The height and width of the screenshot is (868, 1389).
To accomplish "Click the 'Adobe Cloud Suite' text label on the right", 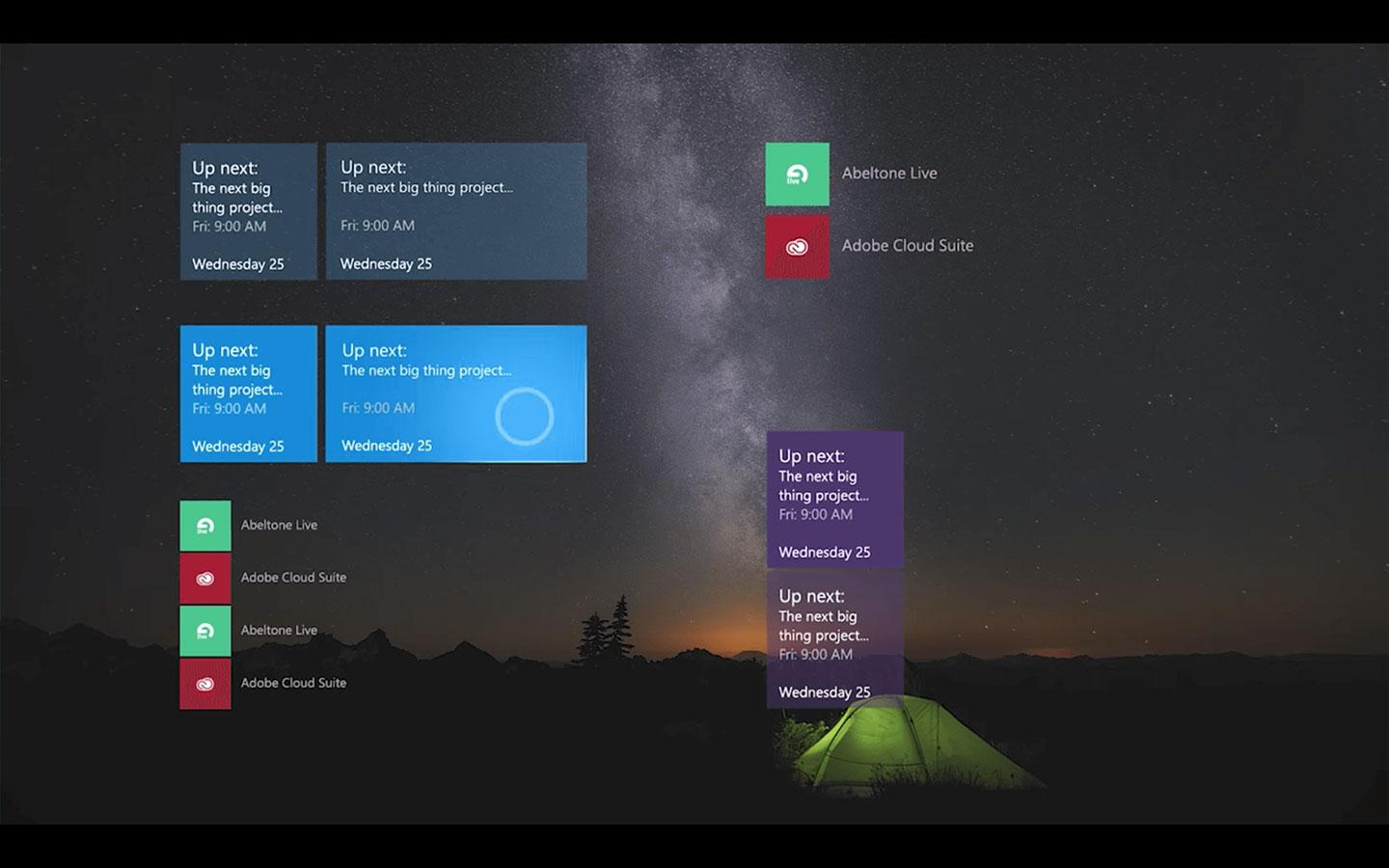I will click(x=908, y=246).
